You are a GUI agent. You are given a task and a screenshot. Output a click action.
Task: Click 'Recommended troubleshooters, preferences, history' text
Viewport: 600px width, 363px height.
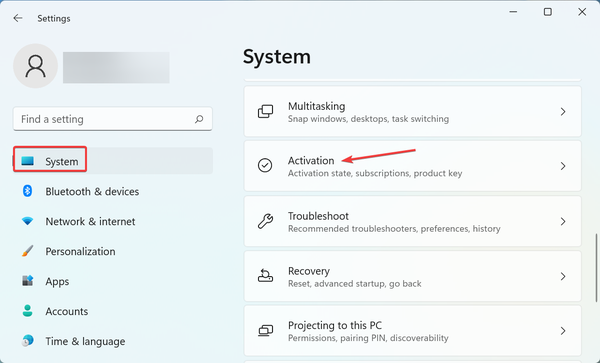[394, 229]
